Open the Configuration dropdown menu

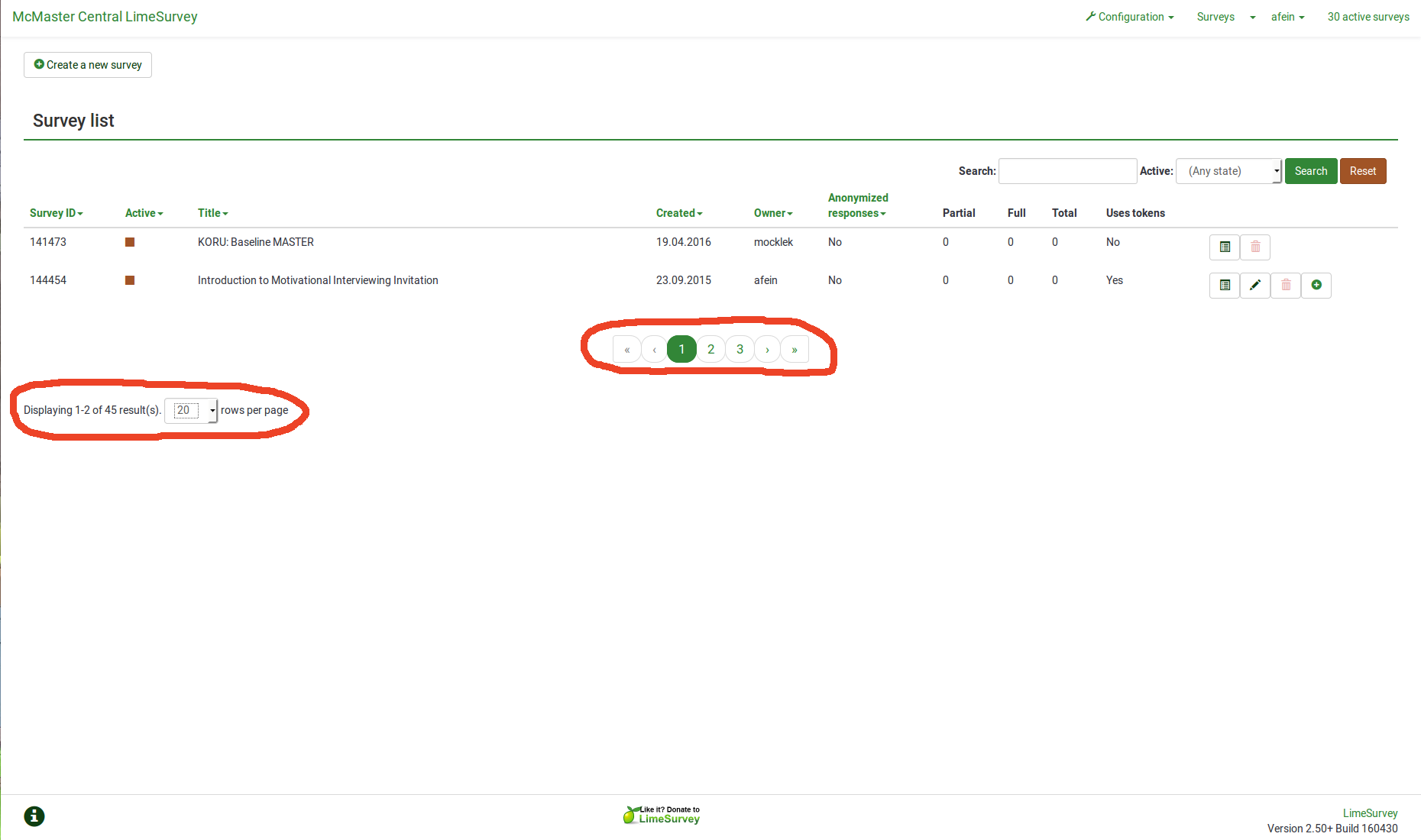point(1130,17)
